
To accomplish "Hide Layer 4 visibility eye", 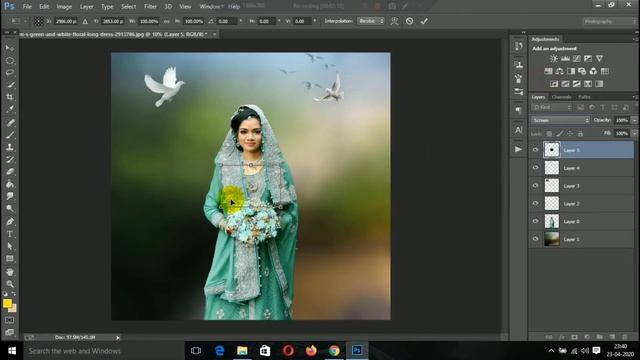I will pos(536,168).
